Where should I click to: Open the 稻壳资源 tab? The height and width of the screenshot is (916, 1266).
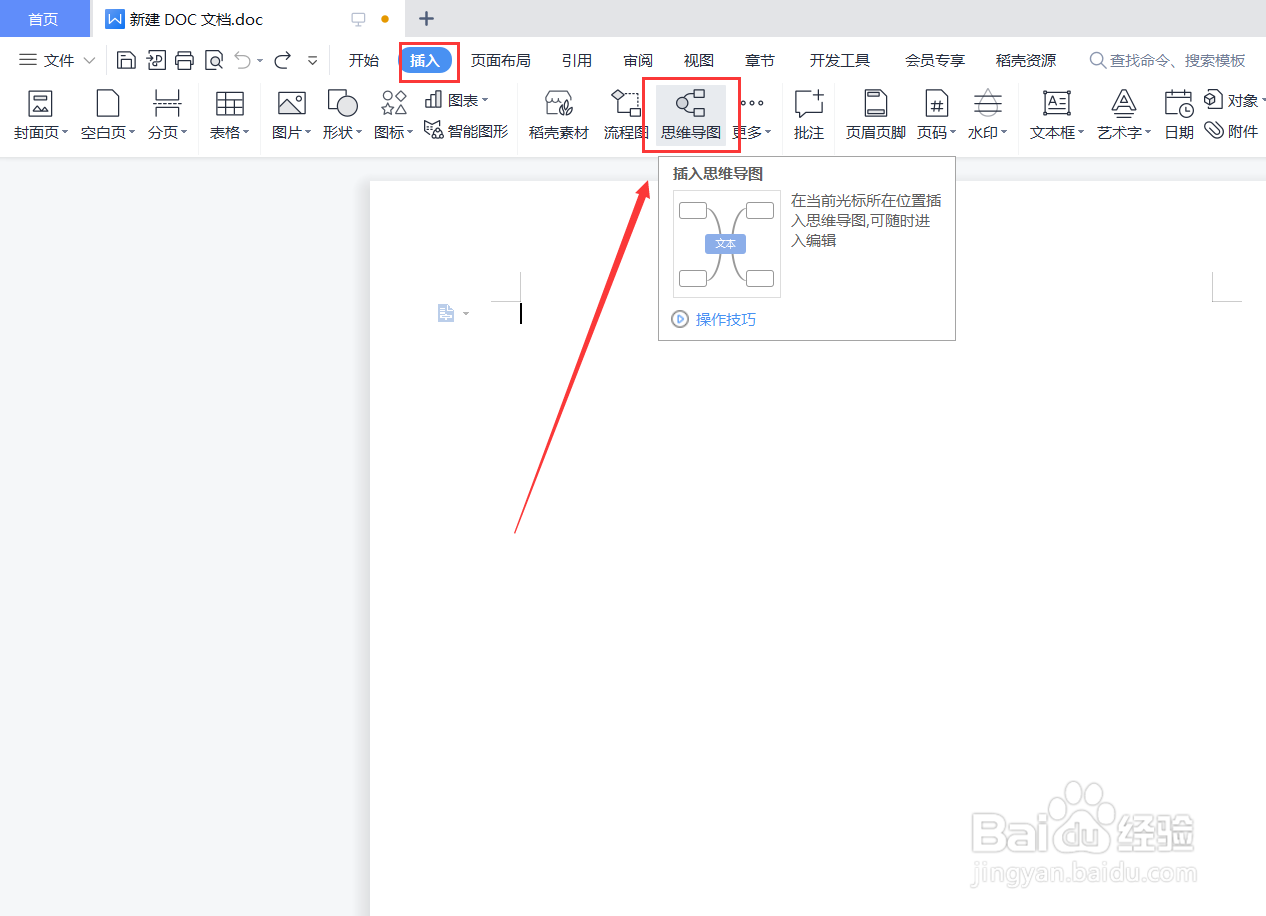(1026, 61)
